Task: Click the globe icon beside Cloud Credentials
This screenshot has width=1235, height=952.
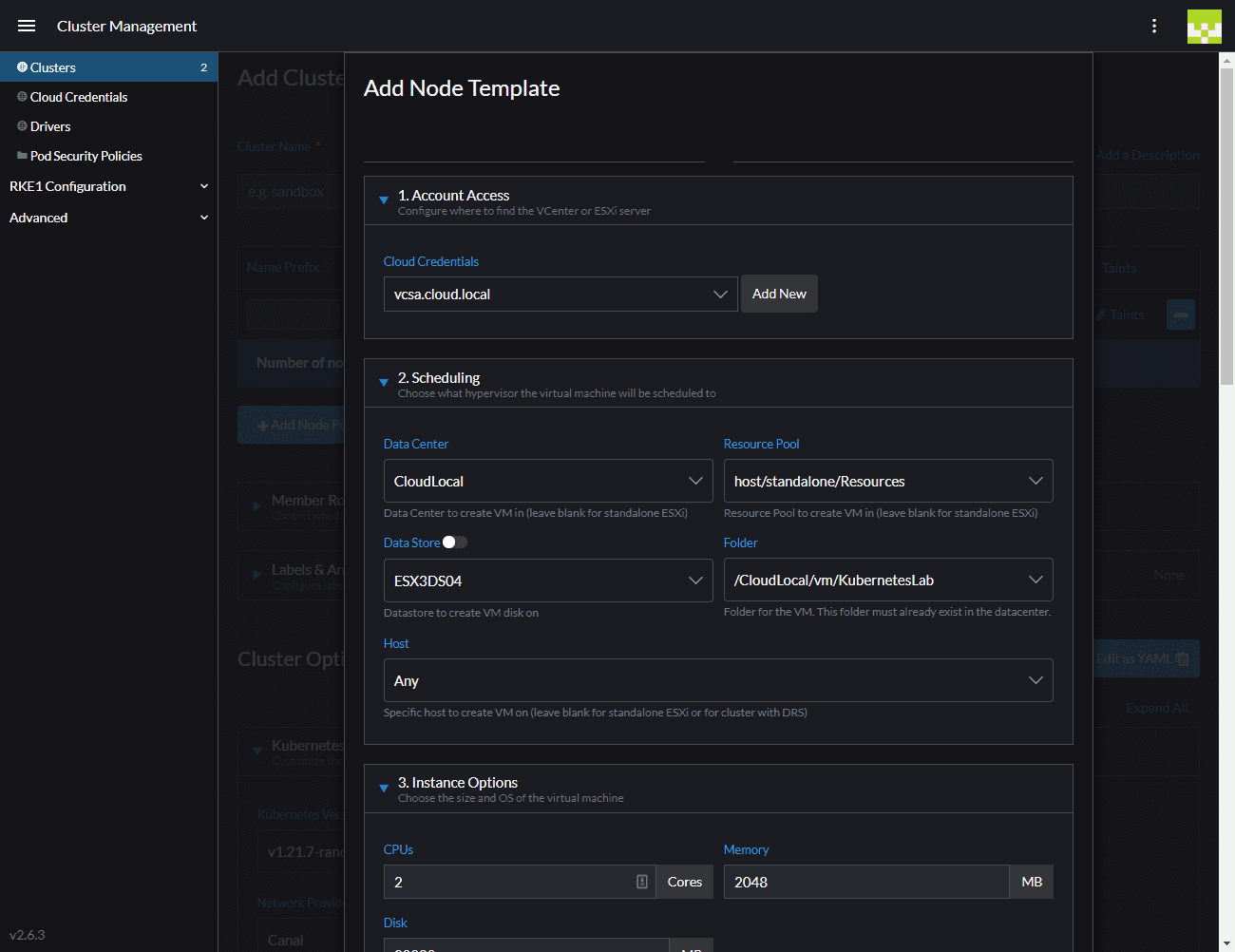Action: click(24, 96)
